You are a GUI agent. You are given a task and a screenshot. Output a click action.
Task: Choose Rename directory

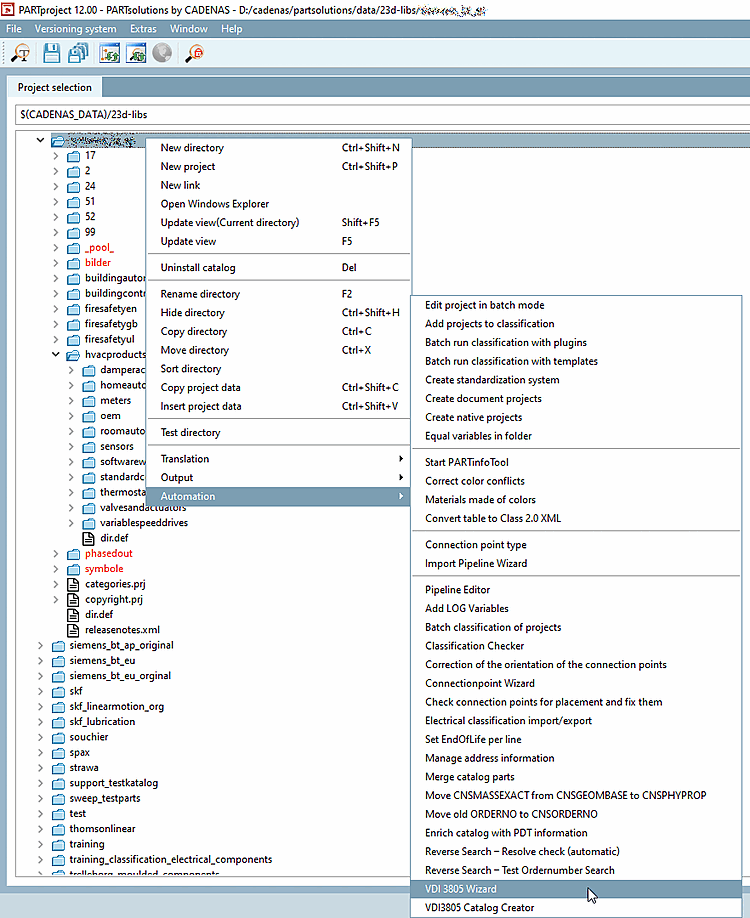(x=279, y=294)
